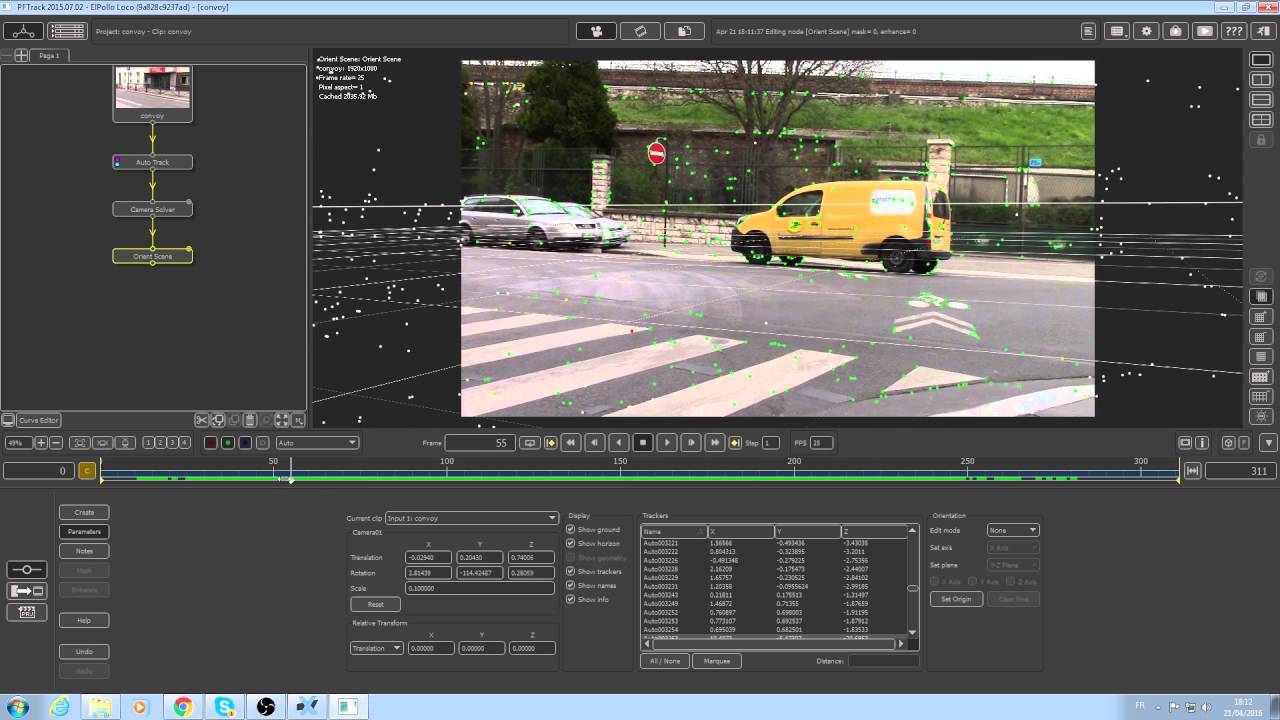Select the Camera Solver node
The width and height of the screenshot is (1280, 720).
click(x=152, y=209)
